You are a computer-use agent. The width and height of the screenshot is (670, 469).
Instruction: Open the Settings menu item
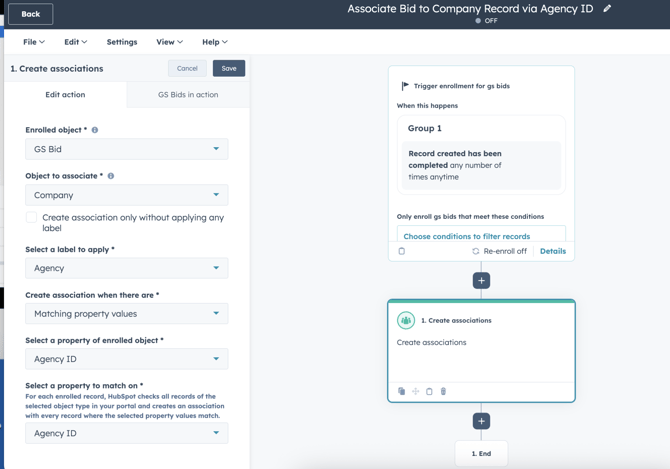coord(122,42)
